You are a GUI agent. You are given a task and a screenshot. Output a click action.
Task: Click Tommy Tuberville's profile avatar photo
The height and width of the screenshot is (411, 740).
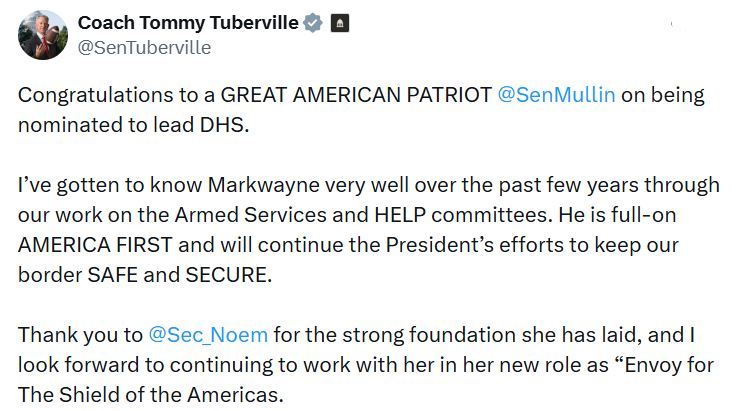pos(41,35)
